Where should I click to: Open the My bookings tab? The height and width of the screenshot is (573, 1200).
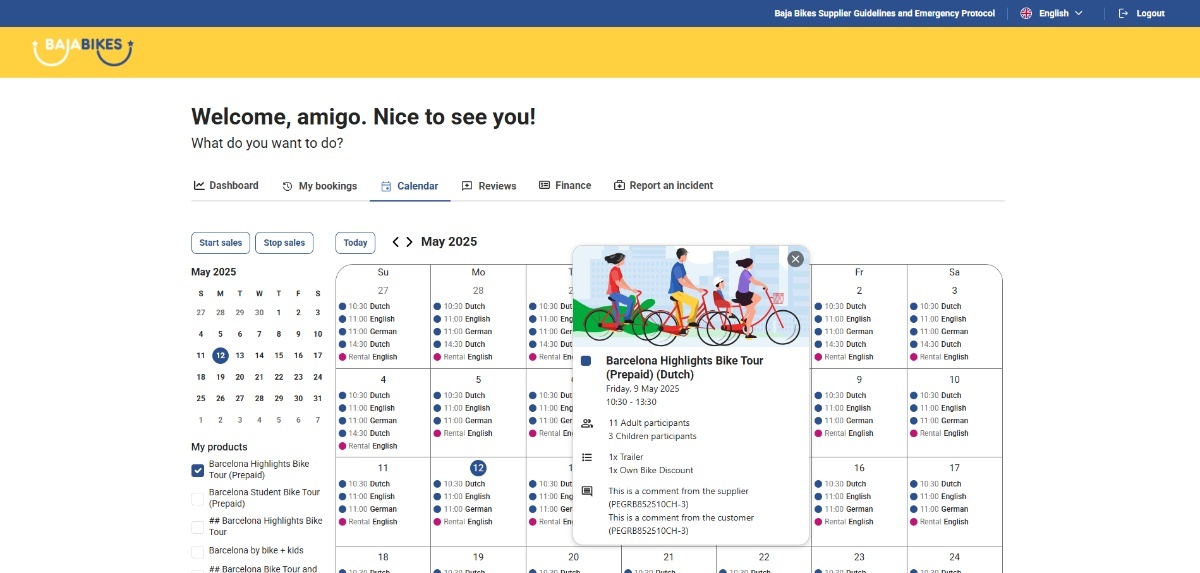320,186
